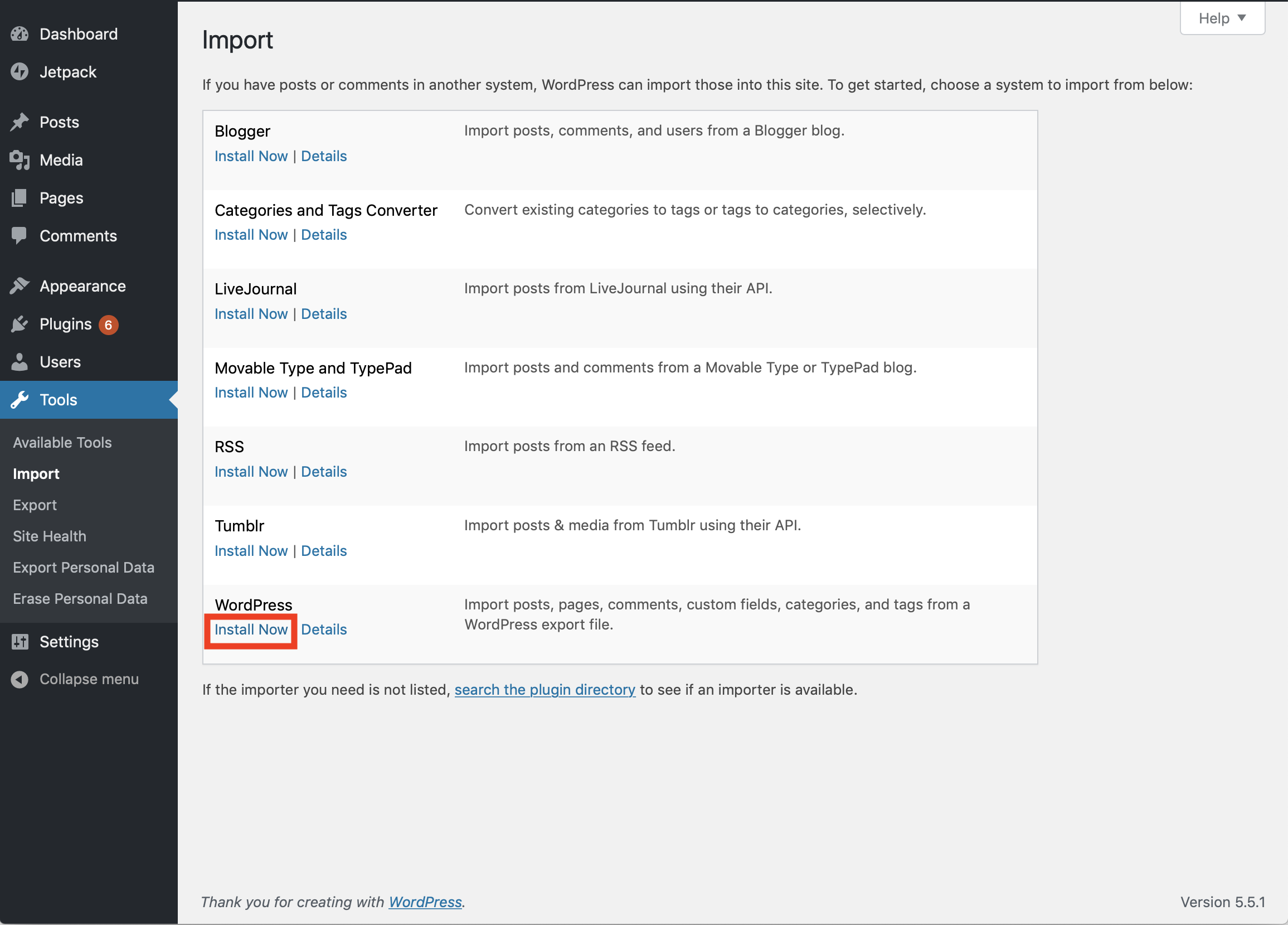Click the Version 5.5.1 footer text

coord(1223,902)
